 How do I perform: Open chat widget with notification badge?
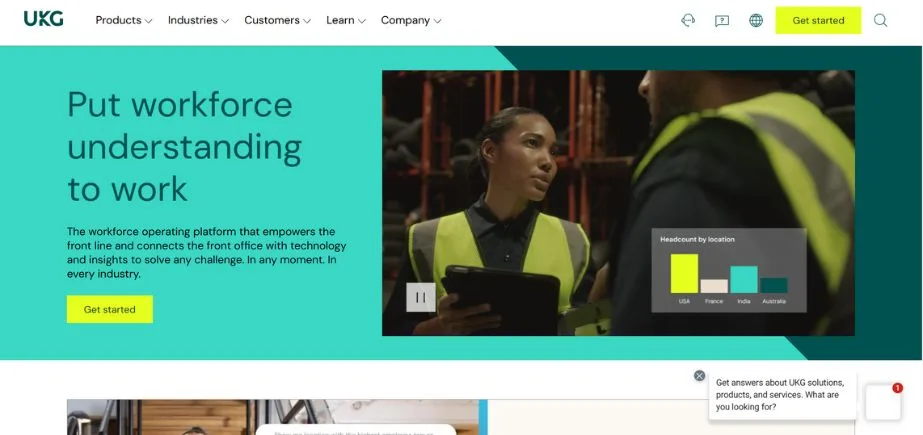883,401
